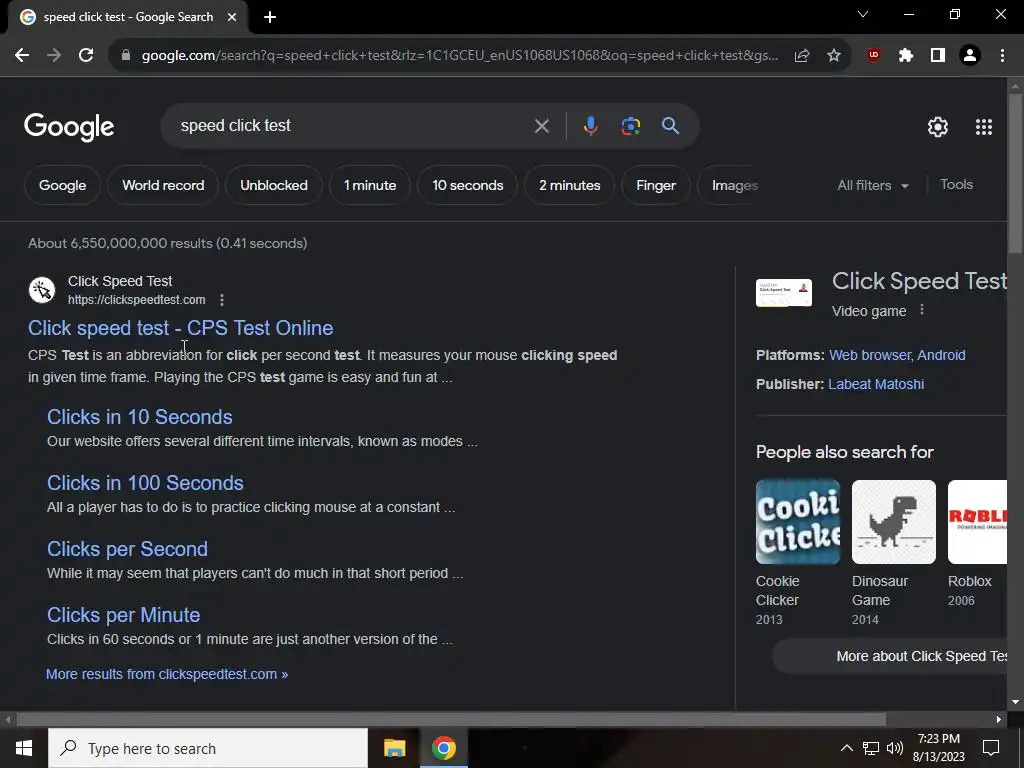
Task: Click More about Click Speed Test button
Action: (x=890, y=656)
